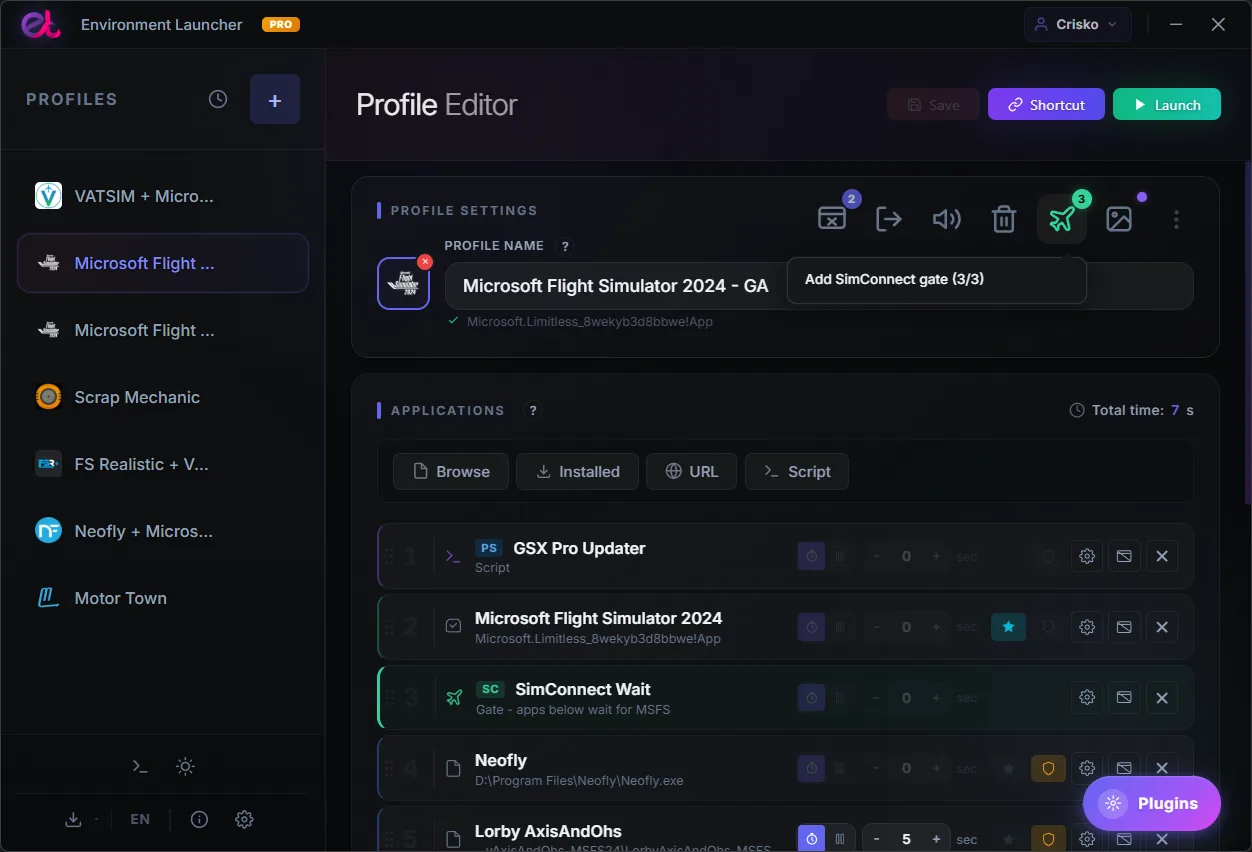Image resolution: width=1252 pixels, height=852 pixels.
Task: Open the console terminal icon in sidebar
Action: click(140, 766)
